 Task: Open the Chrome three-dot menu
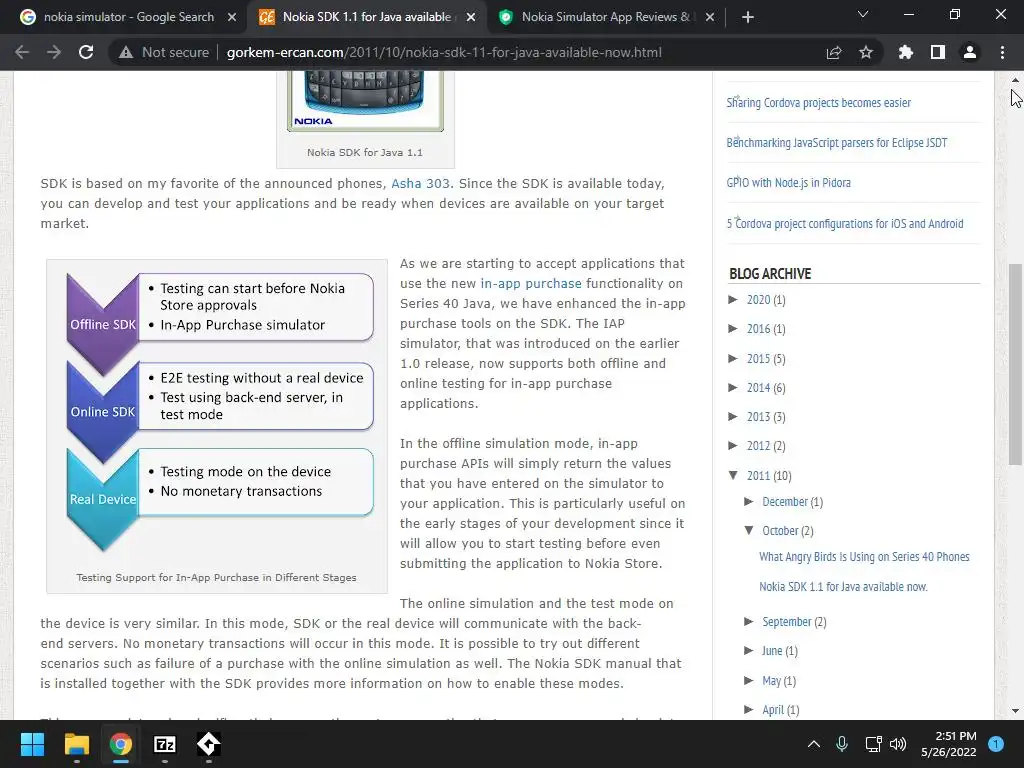pos(1002,52)
